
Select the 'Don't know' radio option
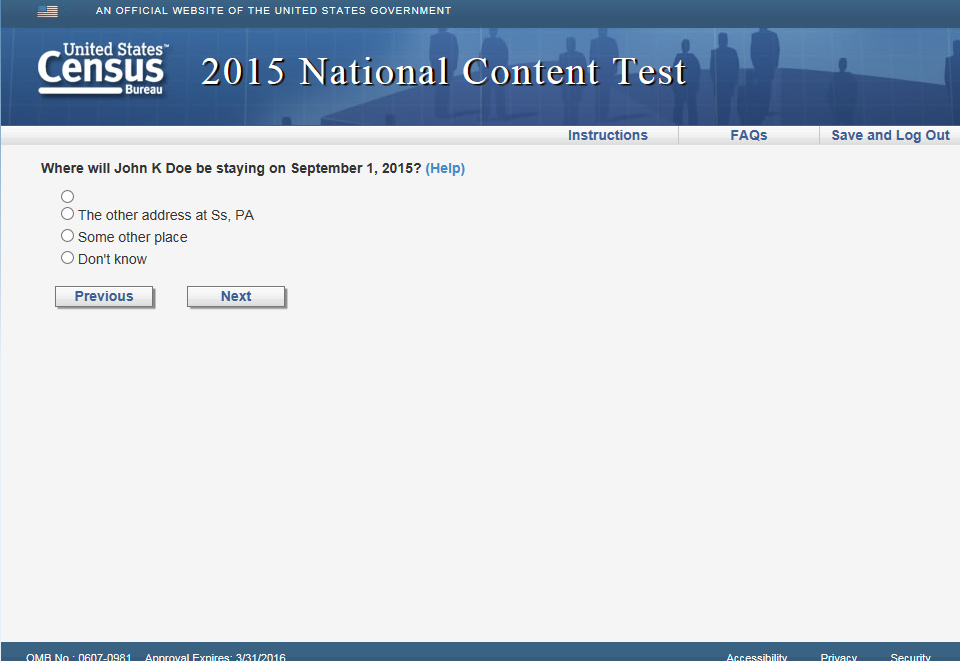click(x=67, y=258)
